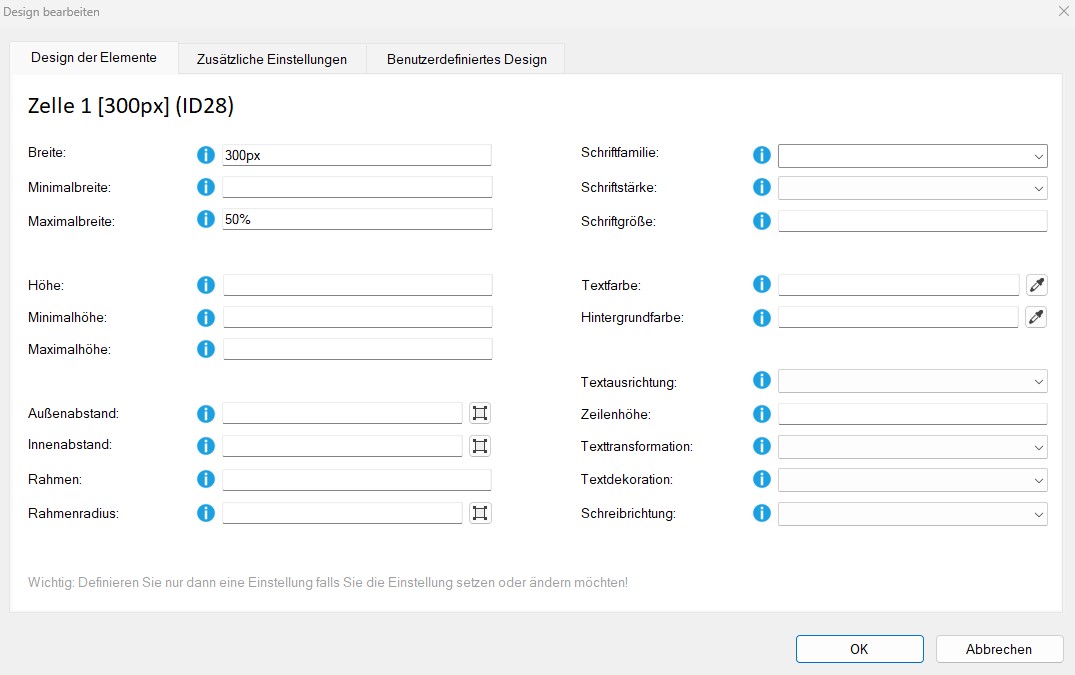Image resolution: width=1075 pixels, height=675 pixels.
Task: Click the Textfarbe eyedropper color picker
Action: [1037, 286]
